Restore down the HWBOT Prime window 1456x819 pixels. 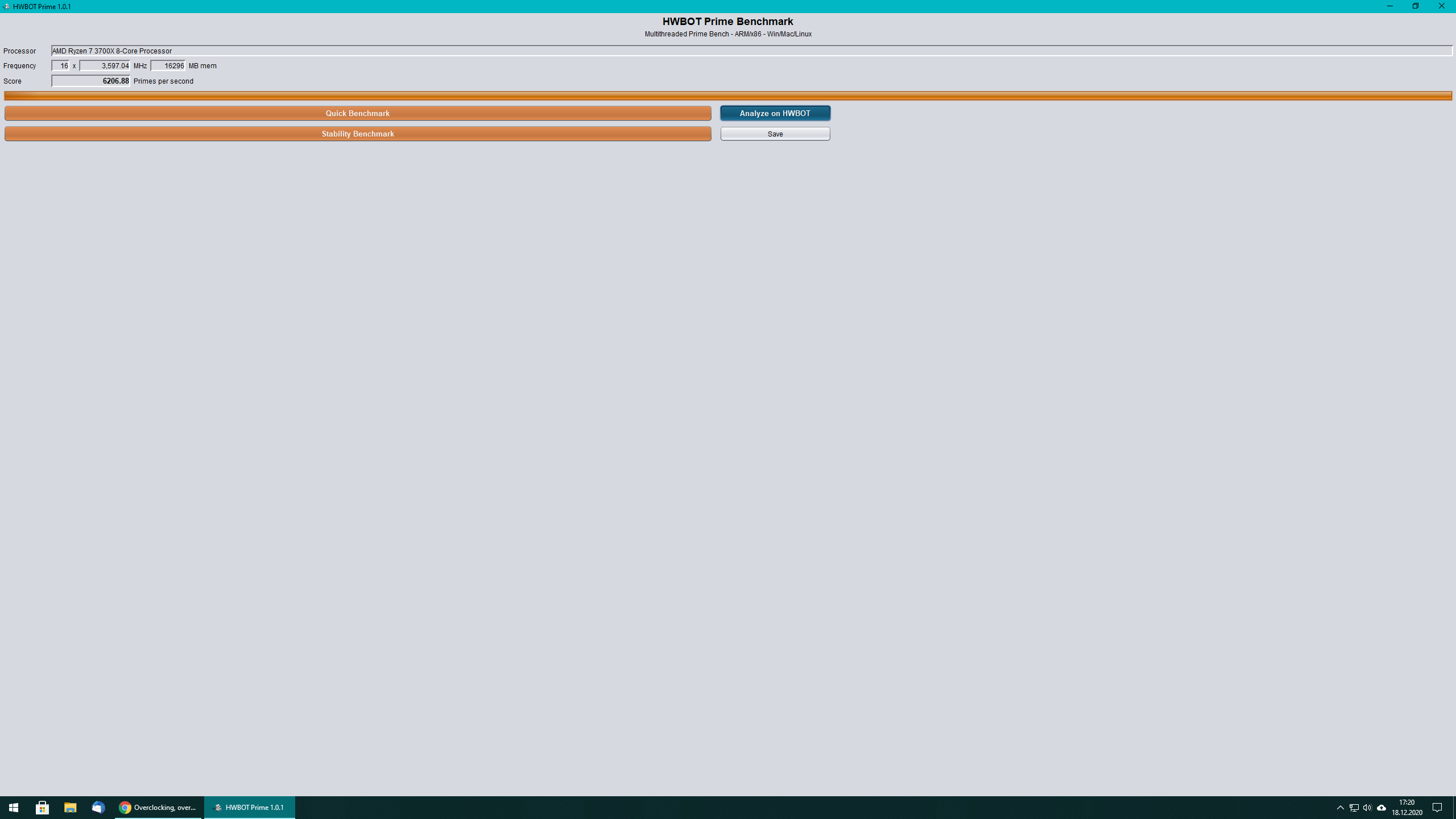coord(1416,6)
